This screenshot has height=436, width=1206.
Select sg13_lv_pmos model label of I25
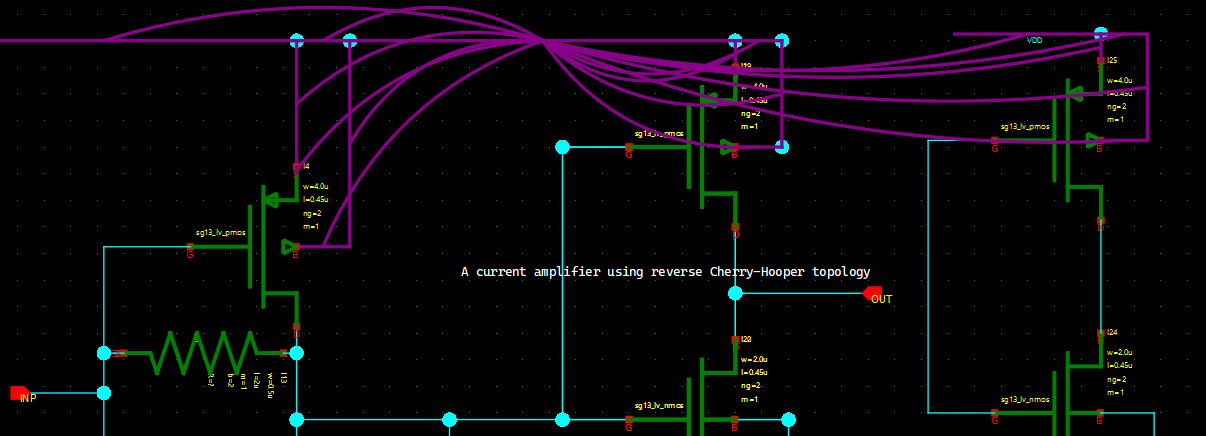(1025, 127)
